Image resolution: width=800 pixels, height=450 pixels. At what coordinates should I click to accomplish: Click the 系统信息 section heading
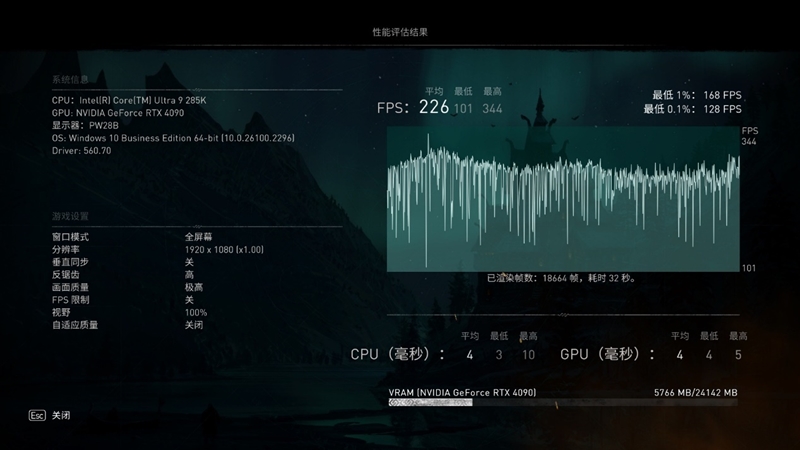(x=70, y=80)
